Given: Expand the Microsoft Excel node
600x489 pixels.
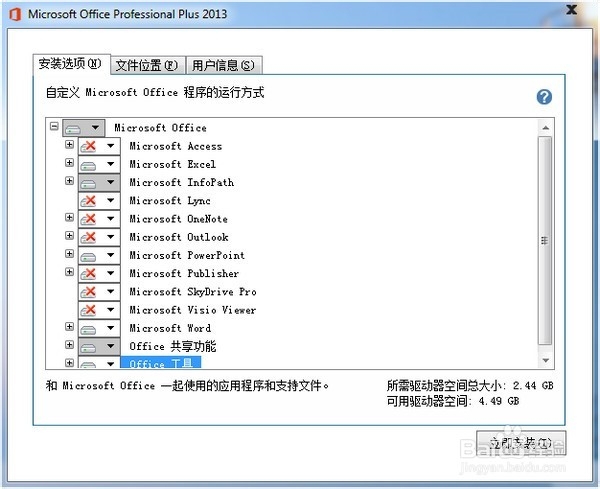Looking at the screenshot, I should tap(69, 163).
